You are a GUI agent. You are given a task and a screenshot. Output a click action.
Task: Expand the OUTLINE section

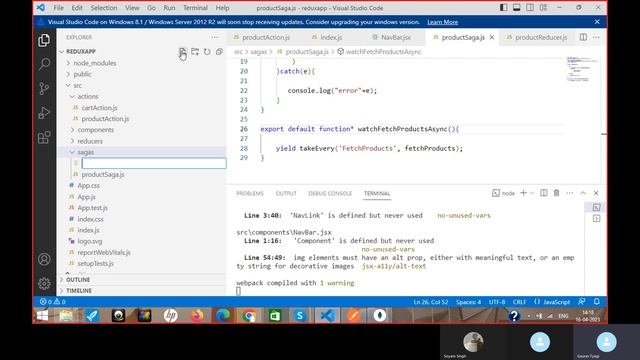[78, 280]
